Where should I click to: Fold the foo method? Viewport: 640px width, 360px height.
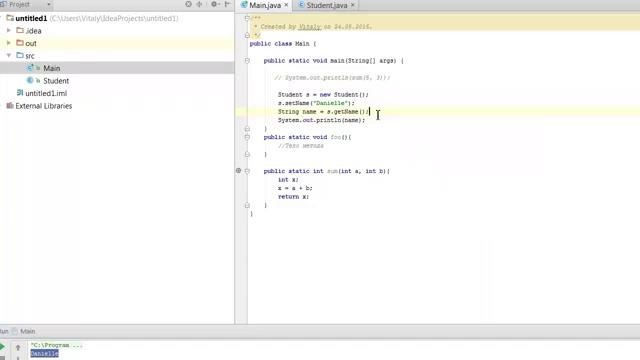coord(247,137)
